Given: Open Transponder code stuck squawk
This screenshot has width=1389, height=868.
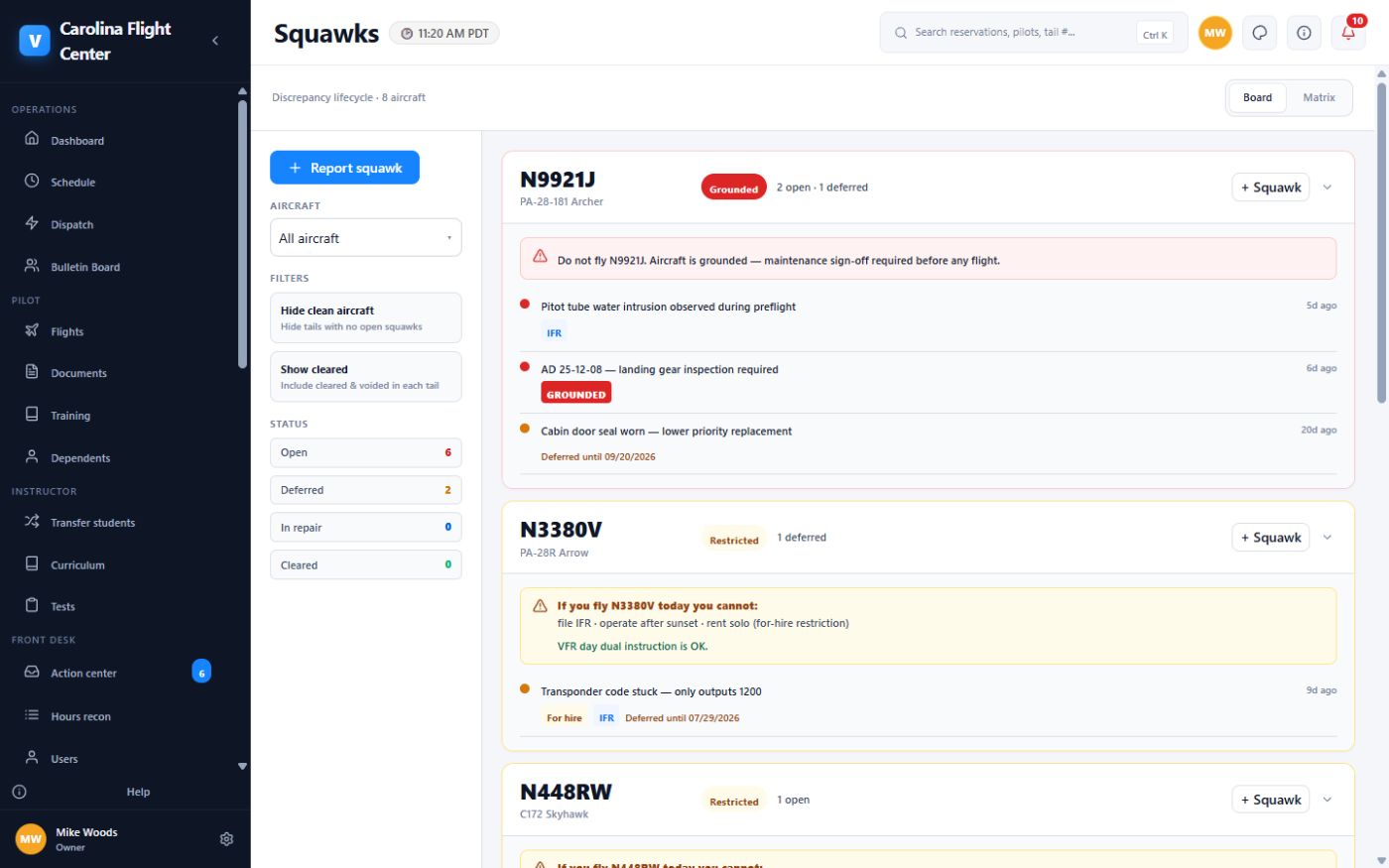Looking at the screenshot, I should pyautogui.click(x=928, y=703).
